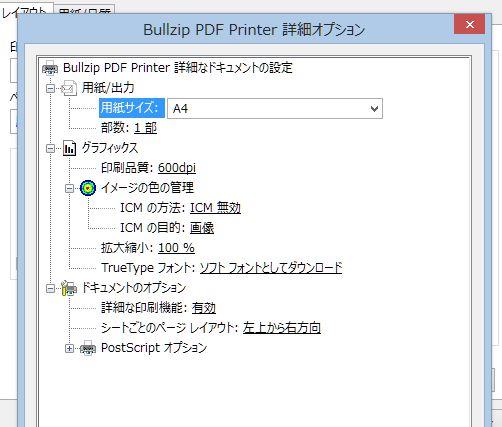This screenshot has height=427, width=502.
Task: Click the printer icon beside document settings root
Action: coord(50,68)
